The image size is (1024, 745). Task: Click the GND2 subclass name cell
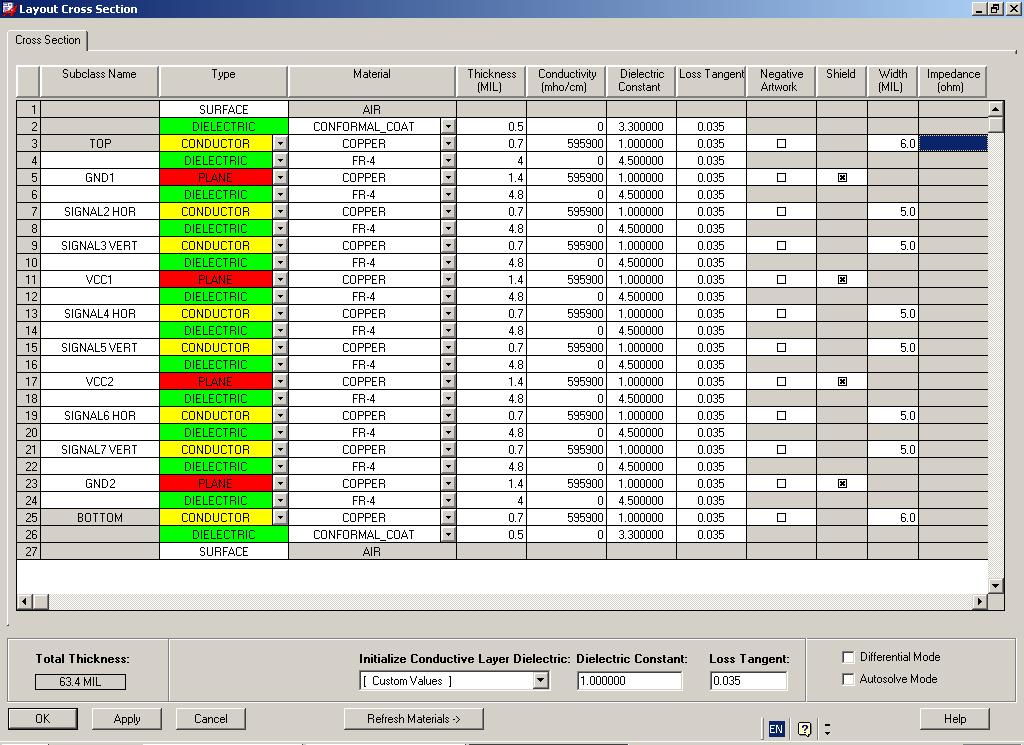tap(99, 483)
